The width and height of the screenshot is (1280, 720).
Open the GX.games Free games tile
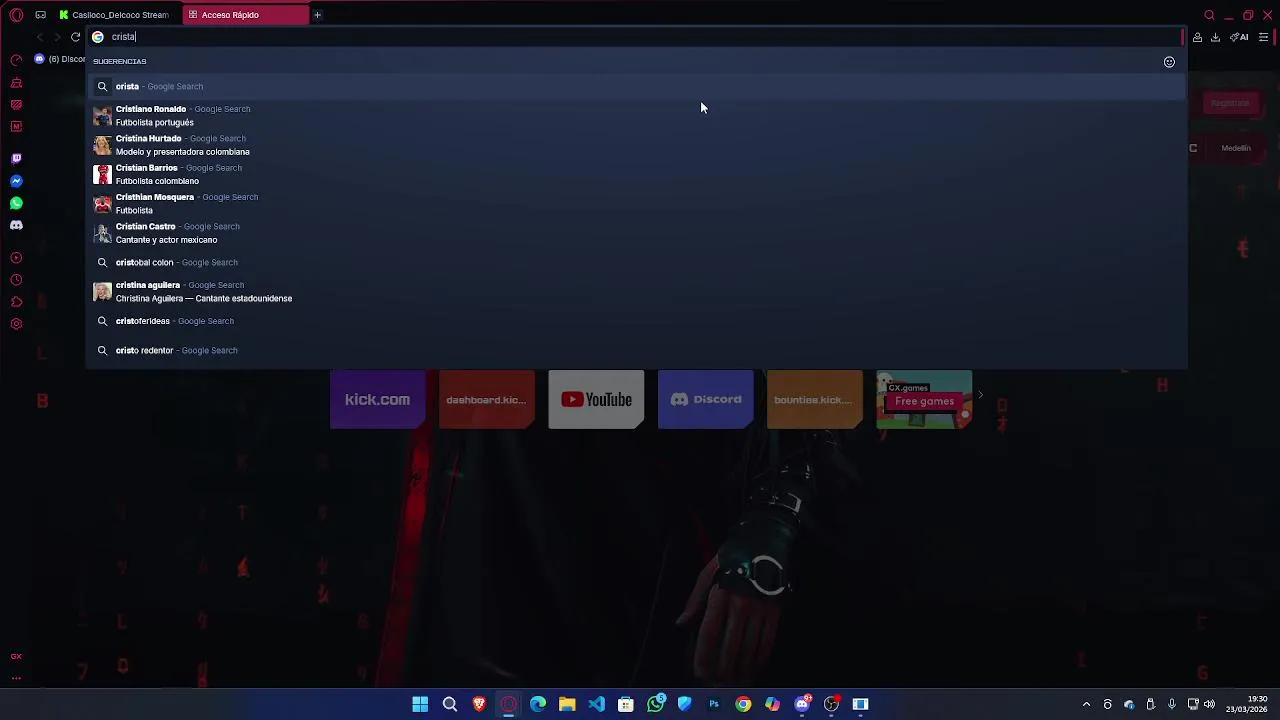[924, 399]
